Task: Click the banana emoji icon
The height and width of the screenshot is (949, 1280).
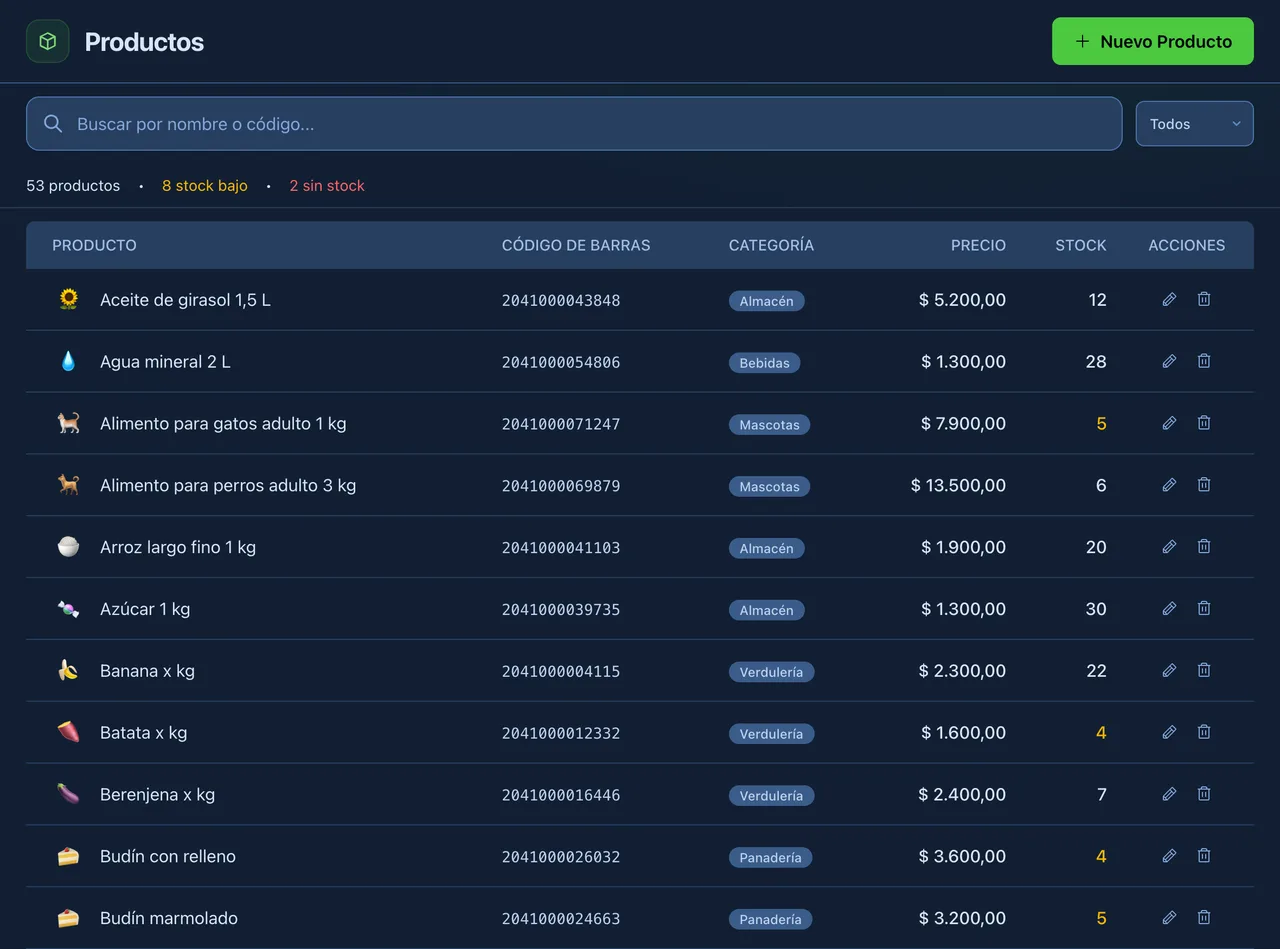Action: 68,670
